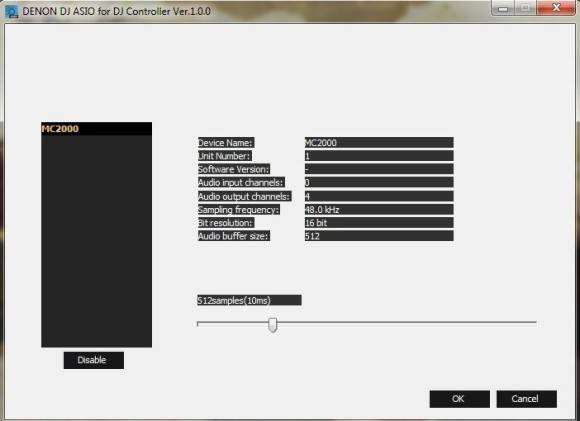
Task: Click slider track left of the thumb
Action: coord(233,324)
